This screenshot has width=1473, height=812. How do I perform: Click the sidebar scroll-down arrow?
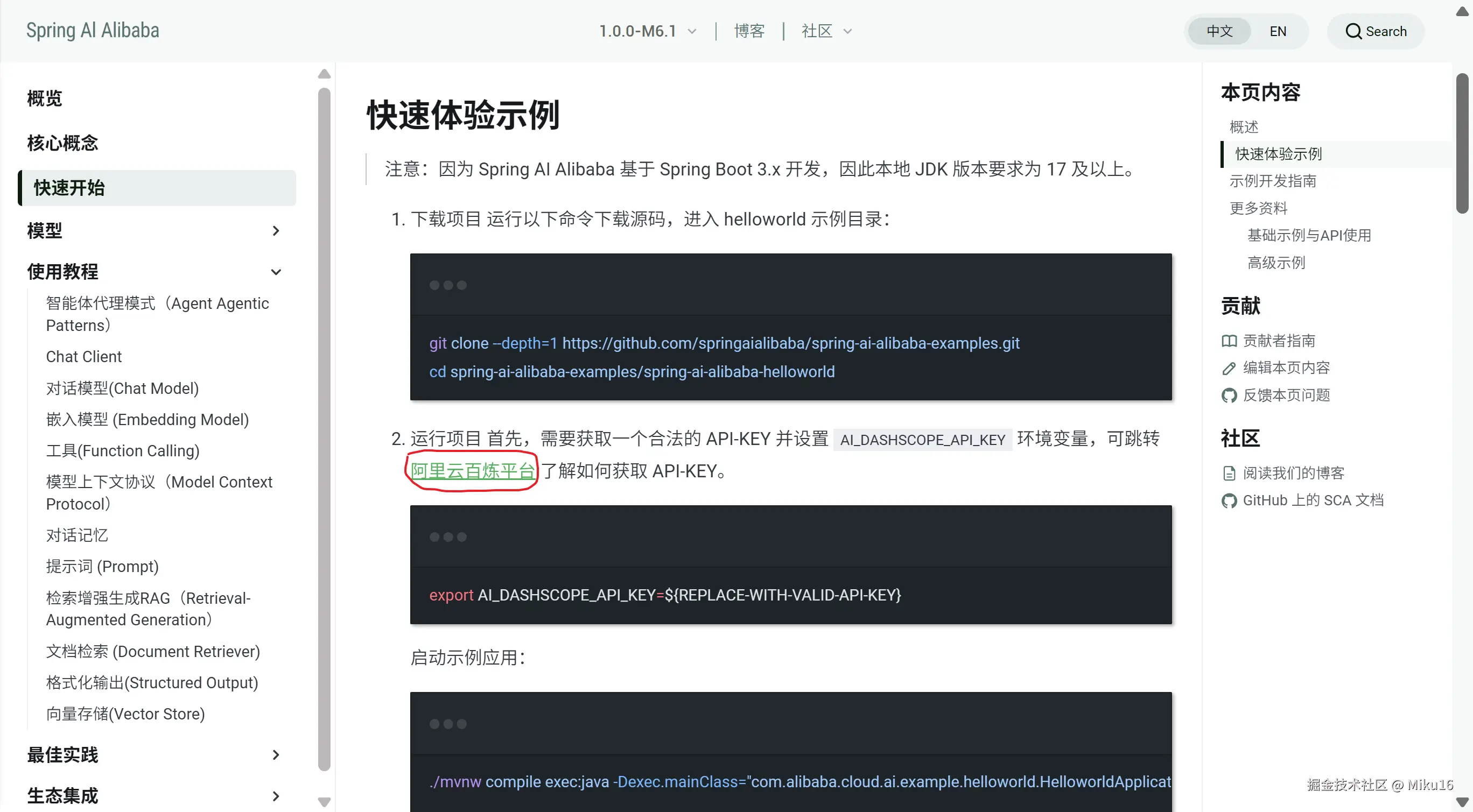coord(324,802)
